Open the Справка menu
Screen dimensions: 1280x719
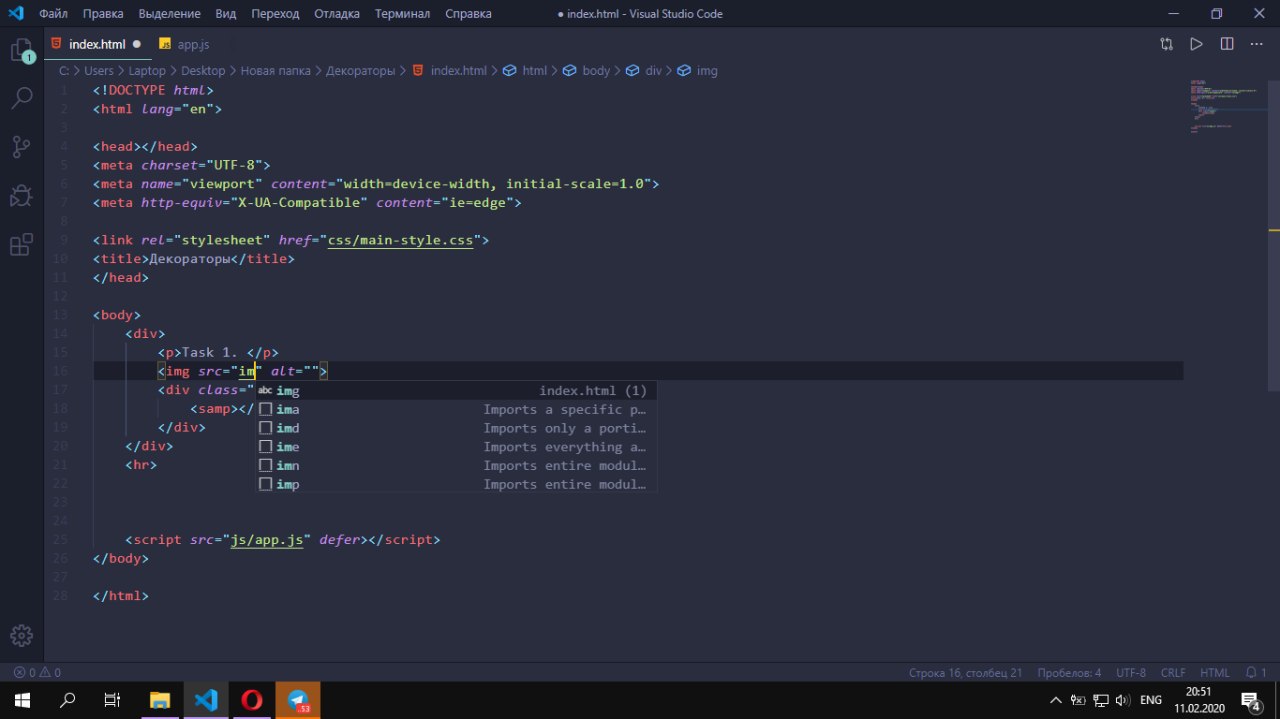pos(468,14)
